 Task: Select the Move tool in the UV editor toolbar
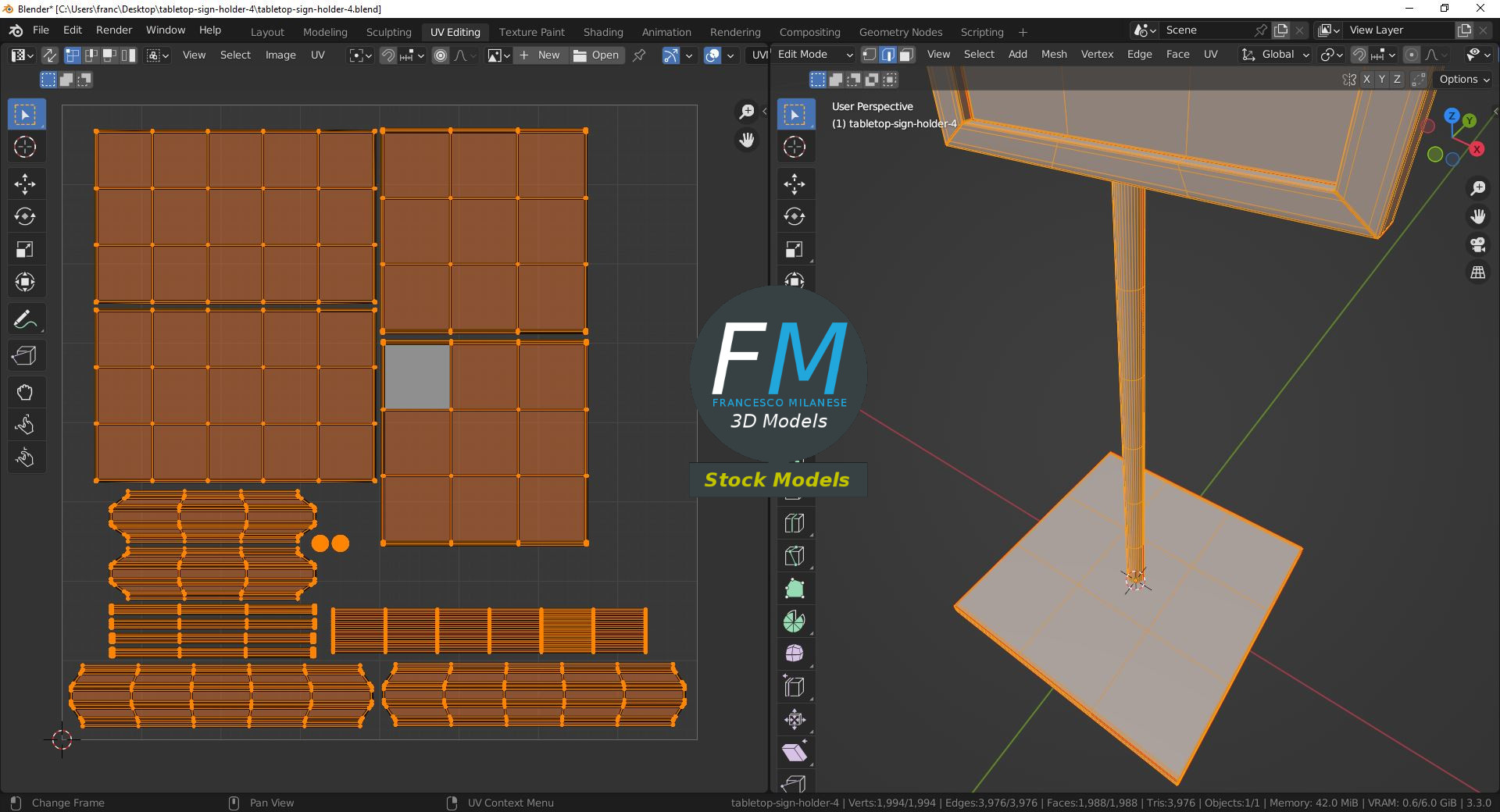point(26,184)
